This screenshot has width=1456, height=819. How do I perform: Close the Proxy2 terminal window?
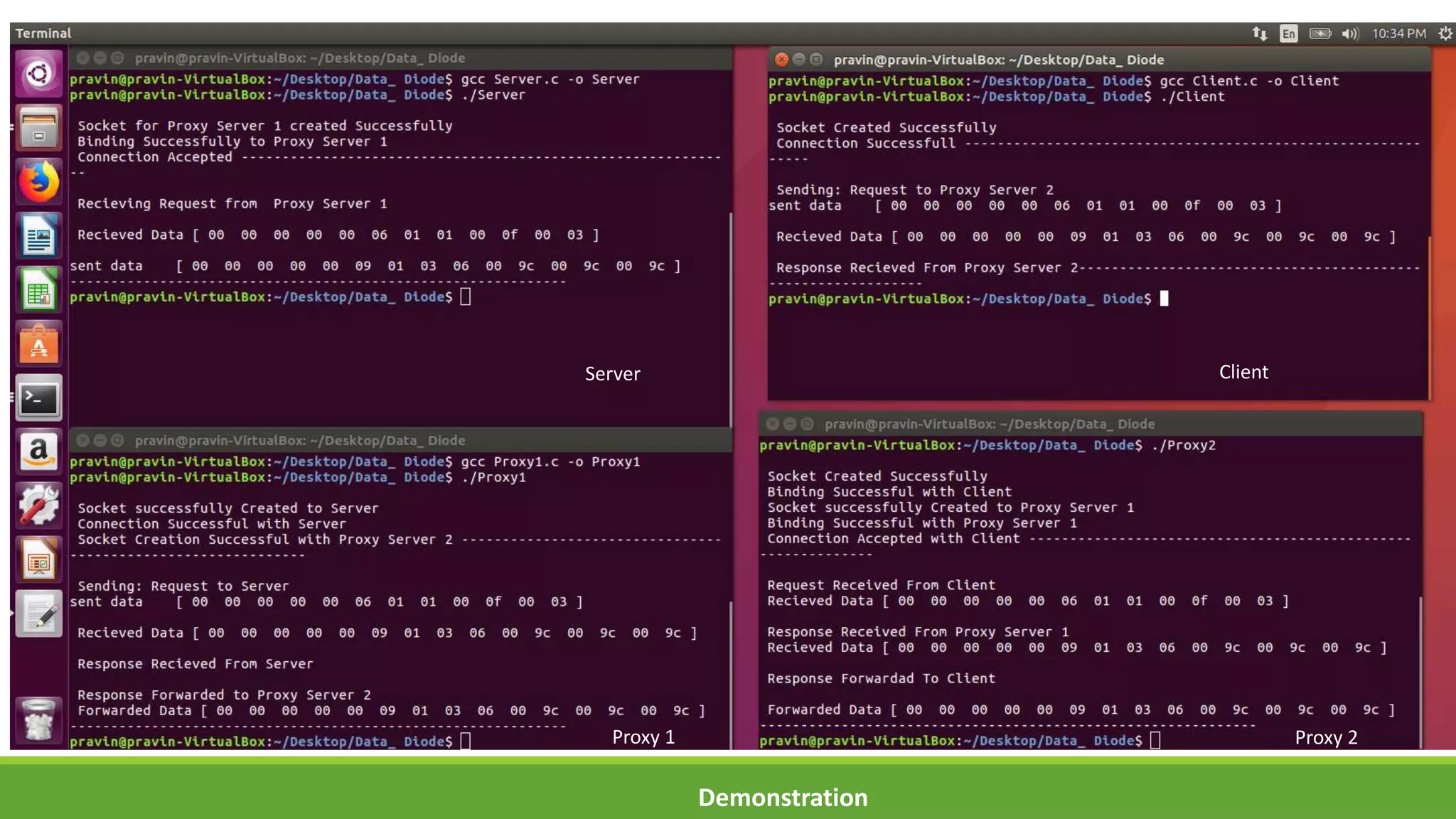point(772,424)
